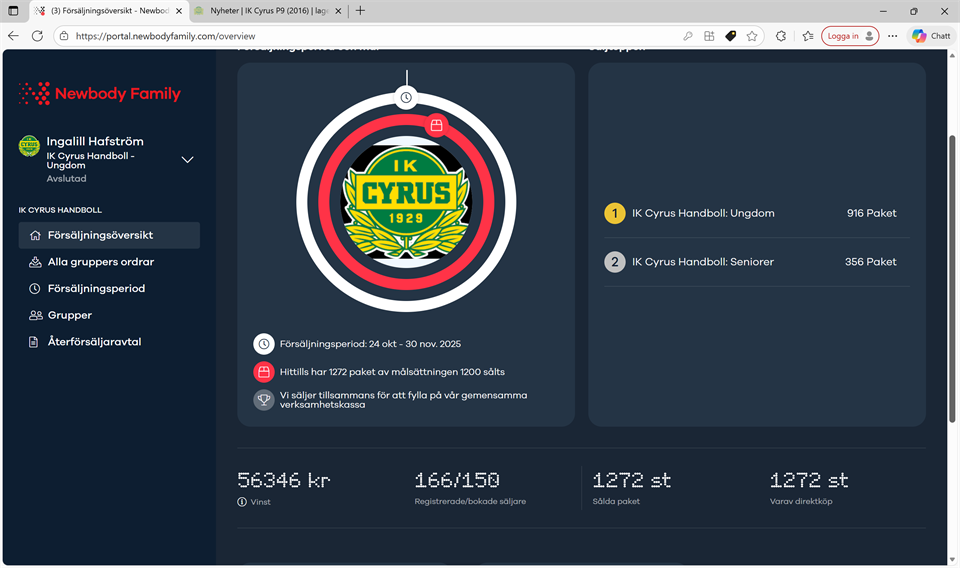Click the Newbody Family logo
960x568 pixels.
(100, 94)
